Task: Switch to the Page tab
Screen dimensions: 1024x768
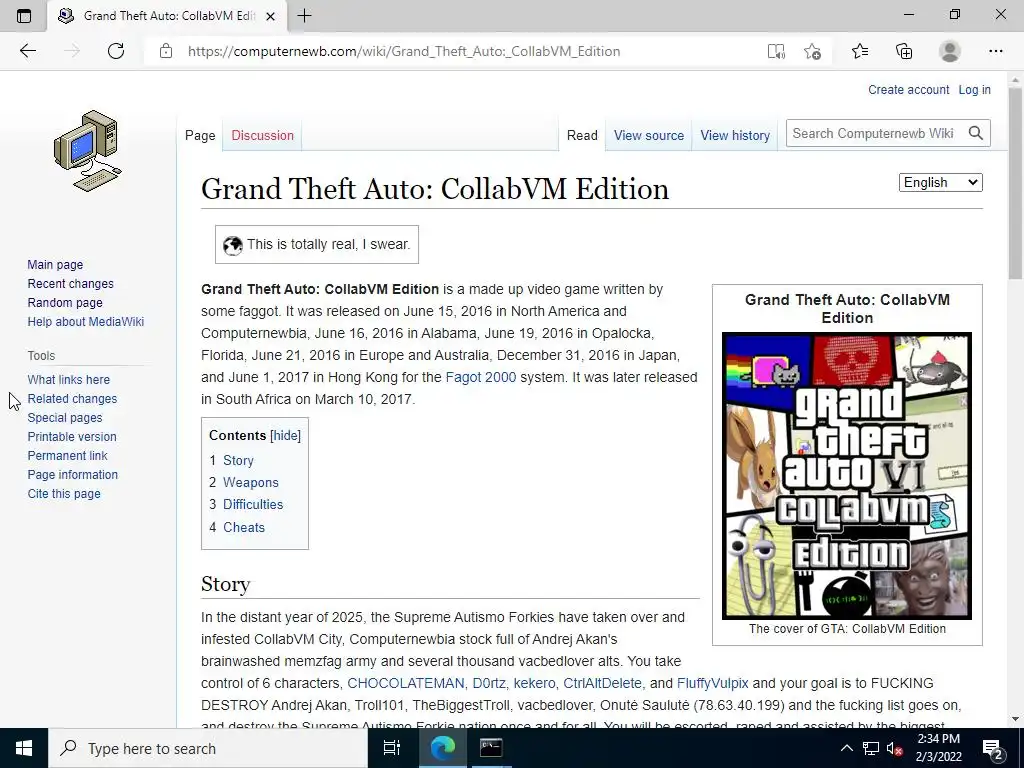Action: [200, 135]
